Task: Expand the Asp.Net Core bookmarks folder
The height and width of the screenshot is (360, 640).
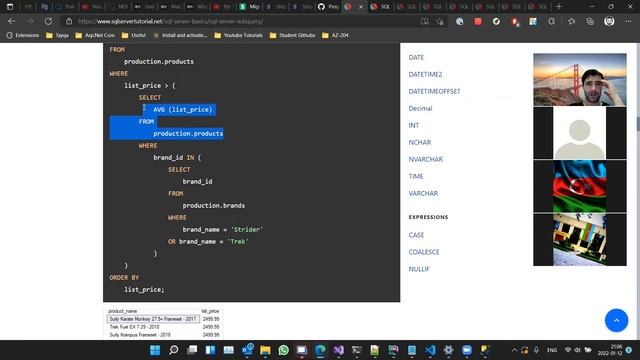Action: pos(95,36)
